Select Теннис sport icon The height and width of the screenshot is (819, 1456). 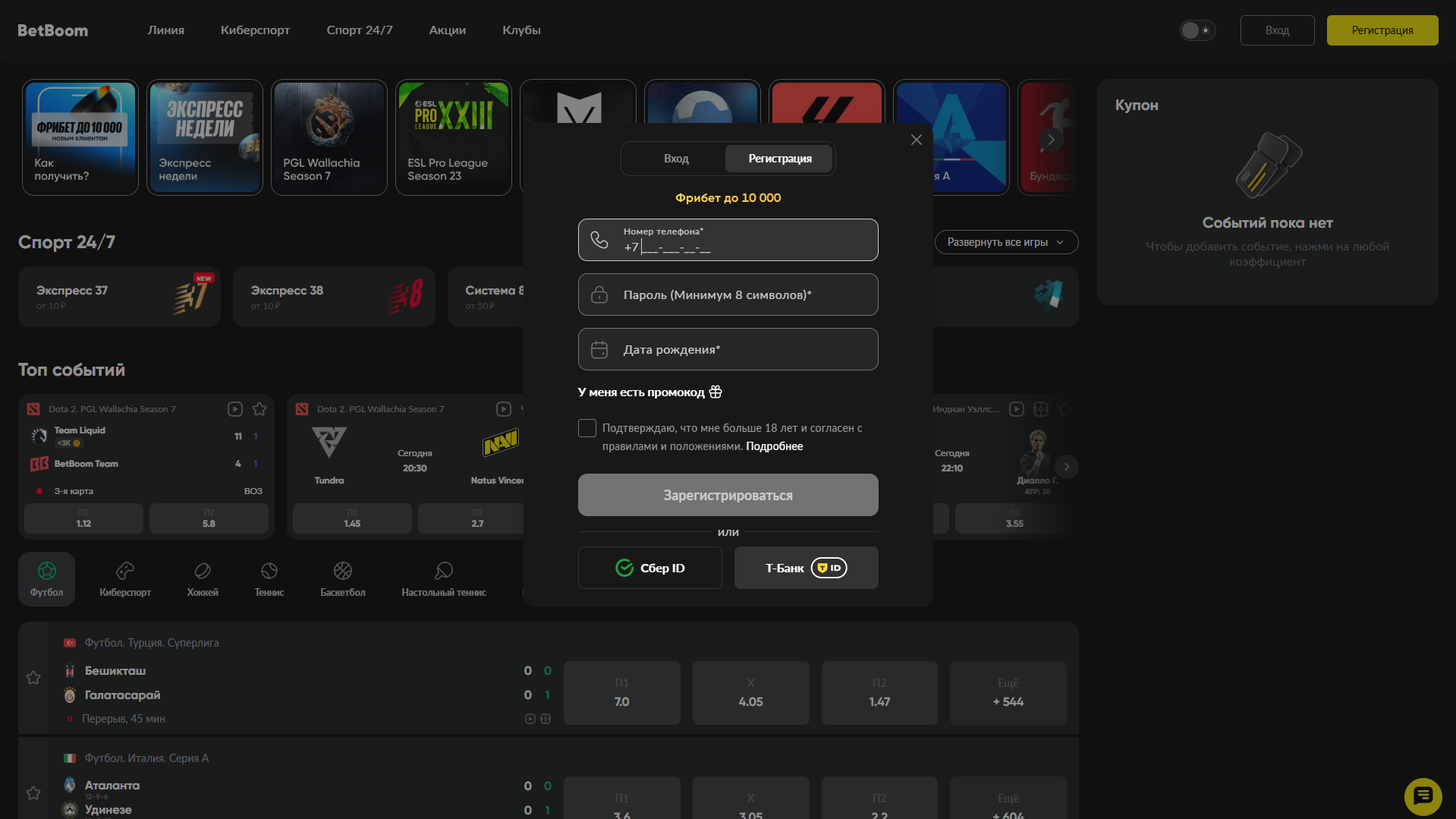(269, 579)
